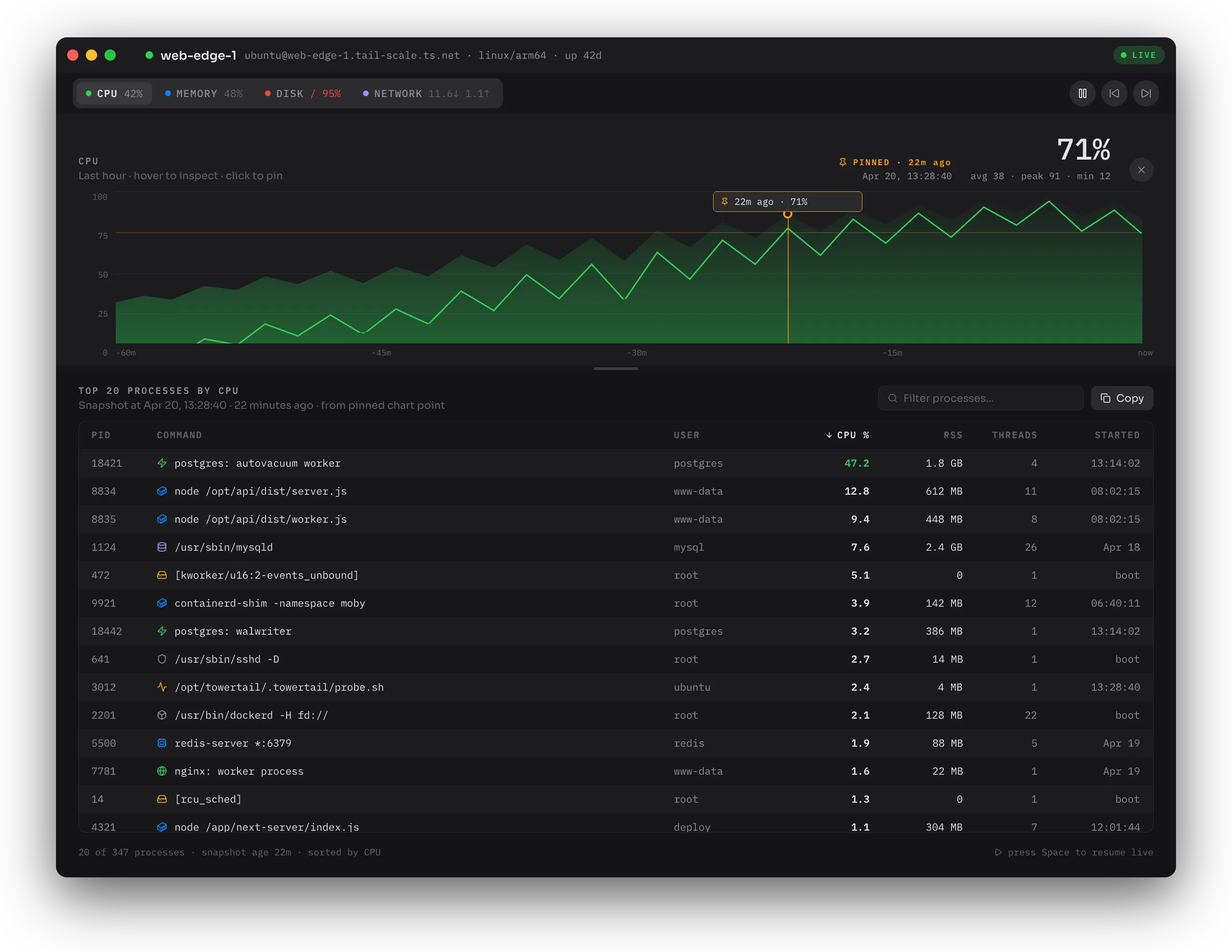Sort by STARTED column header
Image resolution: width=1232 pixels, height=952 pixels.
click(1117, 435)
